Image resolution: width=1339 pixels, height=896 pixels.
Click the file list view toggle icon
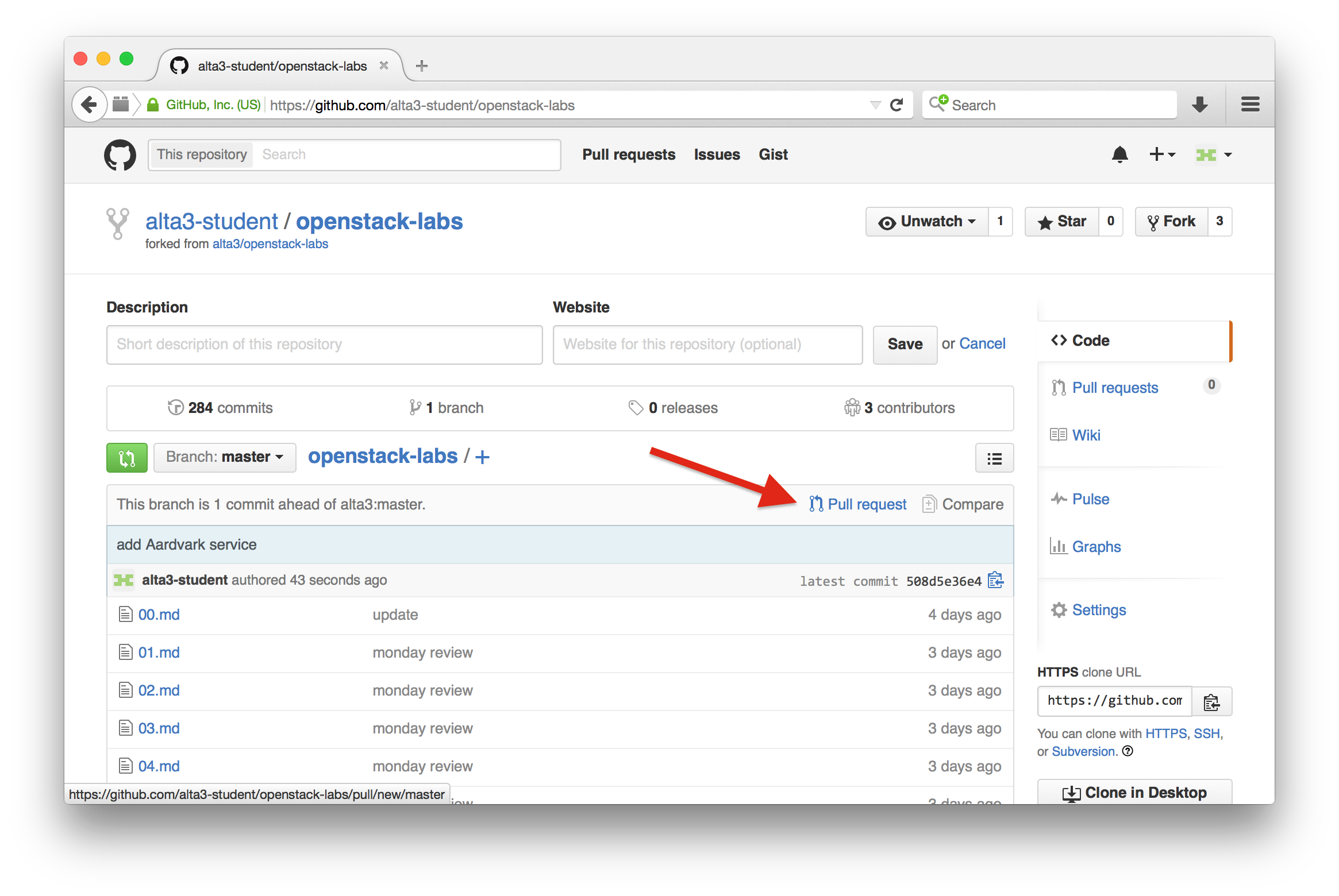click(994, 458)
